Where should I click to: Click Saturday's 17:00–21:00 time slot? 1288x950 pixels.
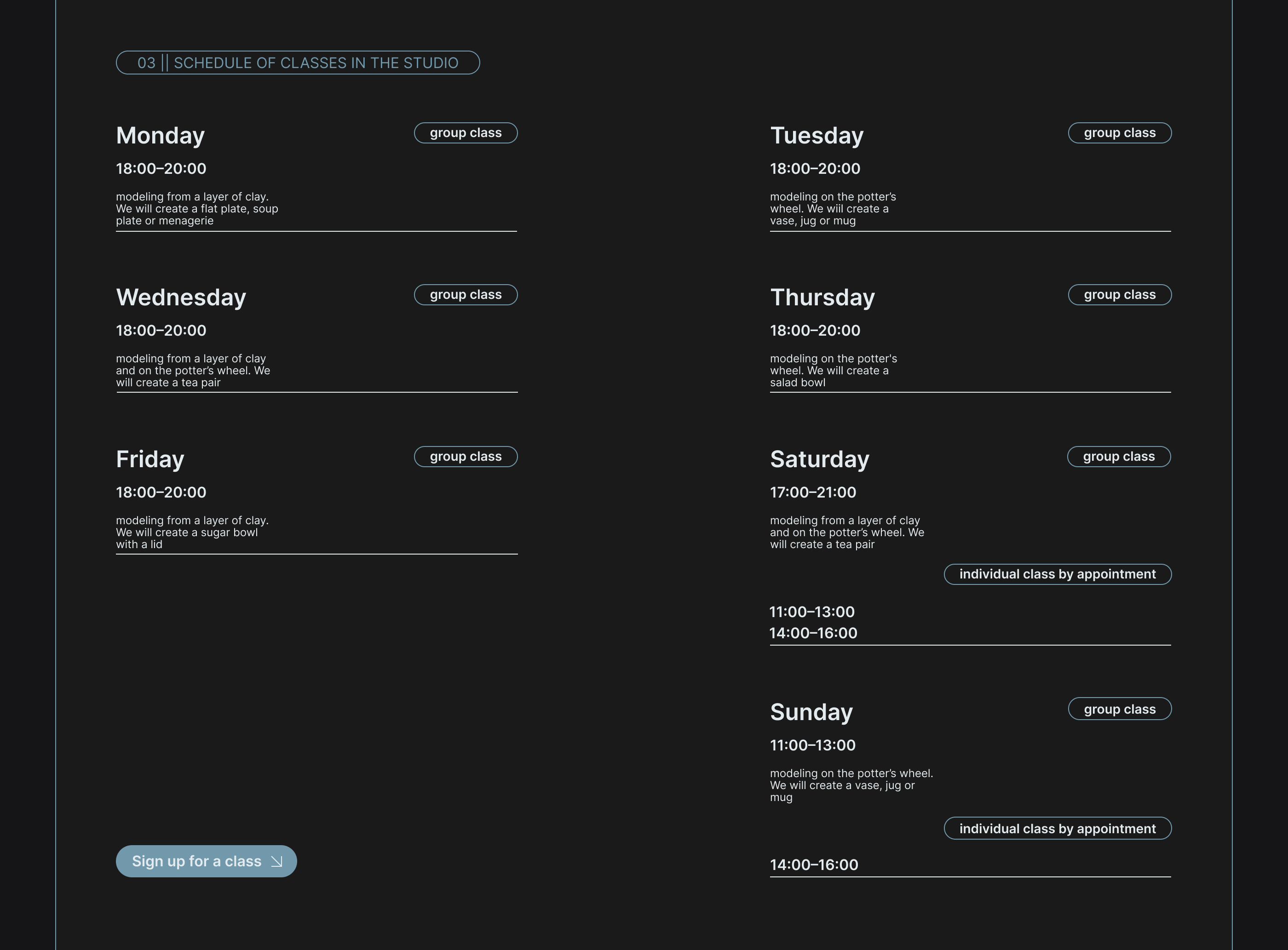click(x=813, y=492)
